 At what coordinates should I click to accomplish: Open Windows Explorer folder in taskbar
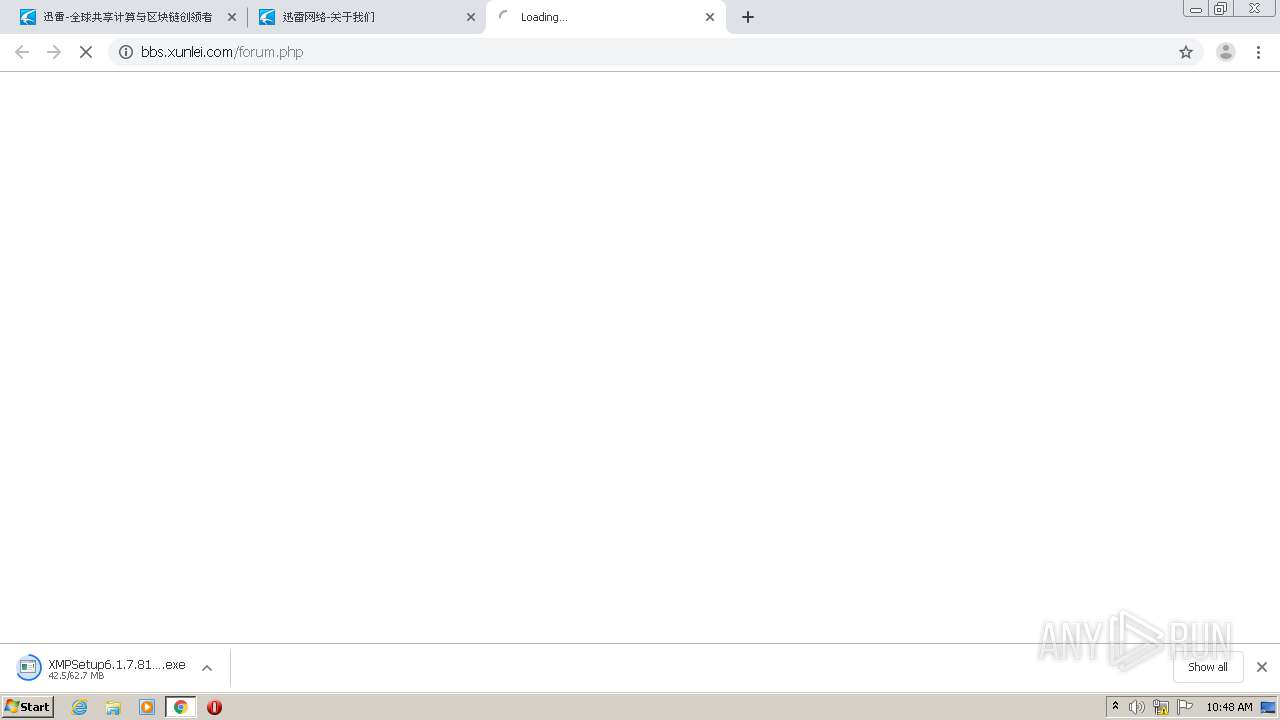113,707
